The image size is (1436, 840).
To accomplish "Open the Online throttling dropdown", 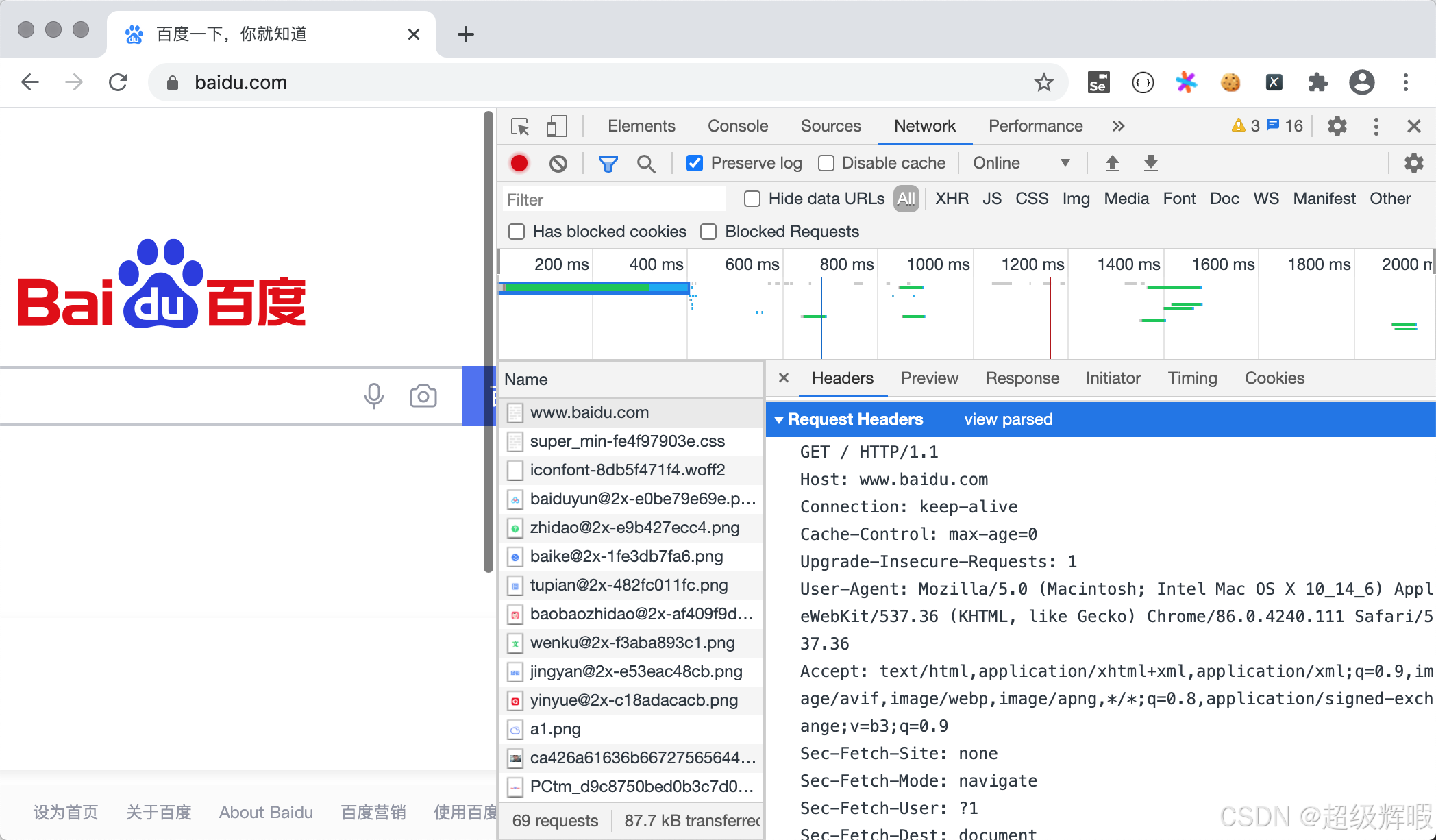I will click(x=1021, y=163).
